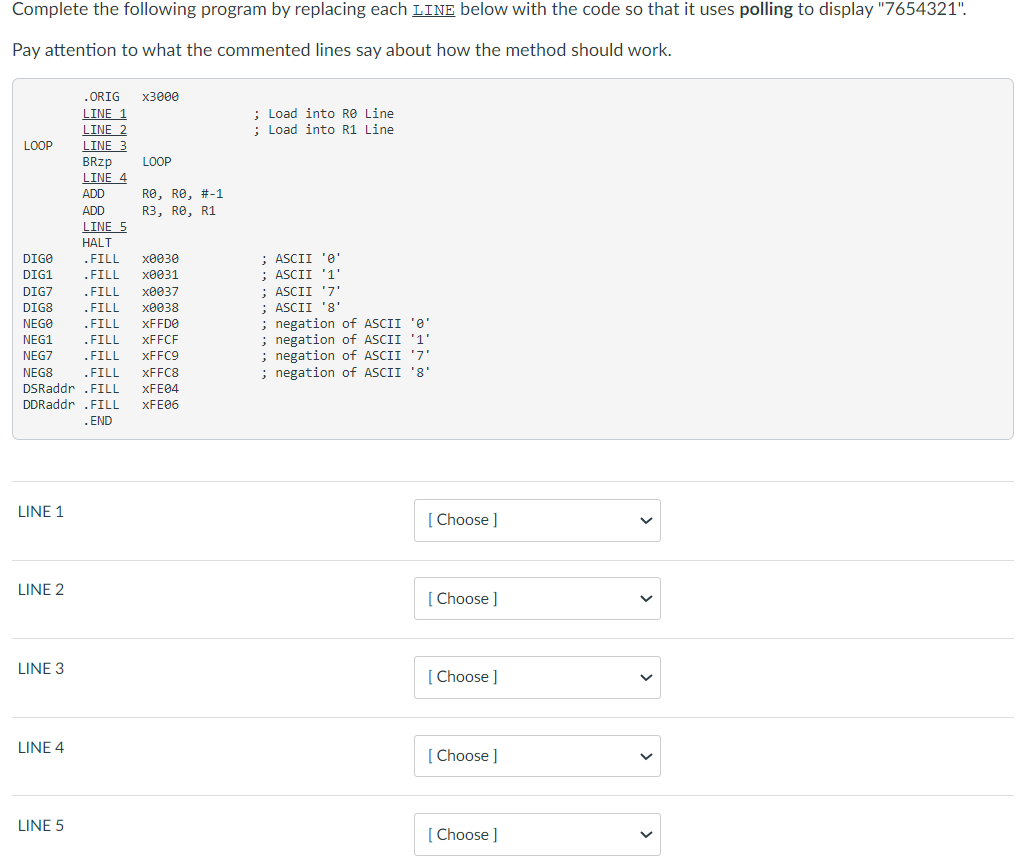The image size is (1027, 865).
Task: Click the LINE 3 question row label
Action: 41,669
